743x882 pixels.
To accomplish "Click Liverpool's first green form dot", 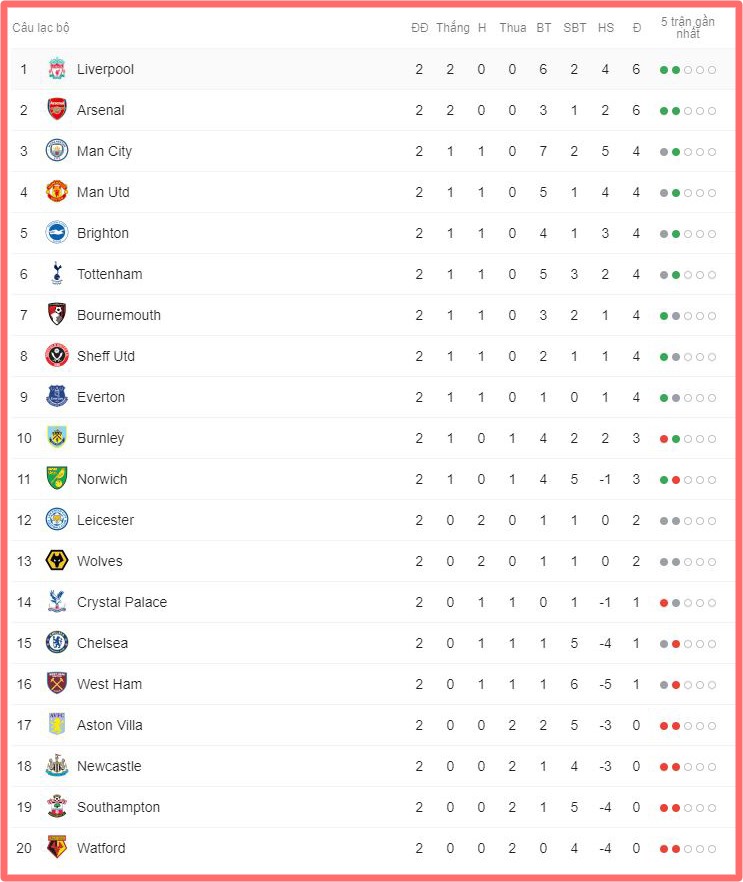I will click(664, 70).
